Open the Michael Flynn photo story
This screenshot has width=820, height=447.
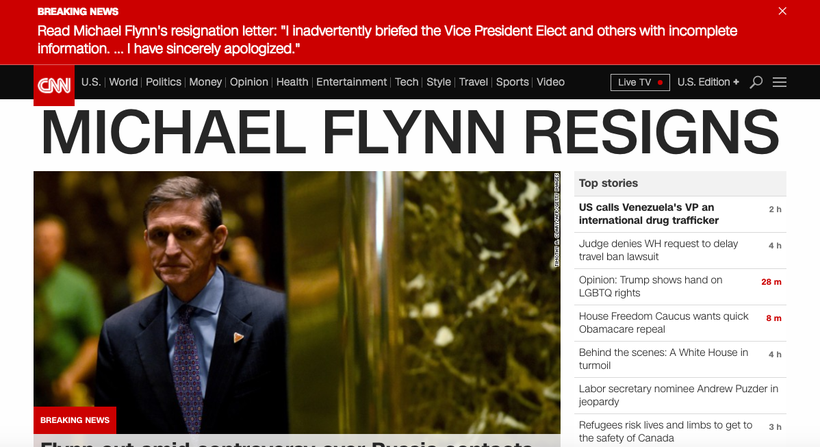[x=297, y=302]
